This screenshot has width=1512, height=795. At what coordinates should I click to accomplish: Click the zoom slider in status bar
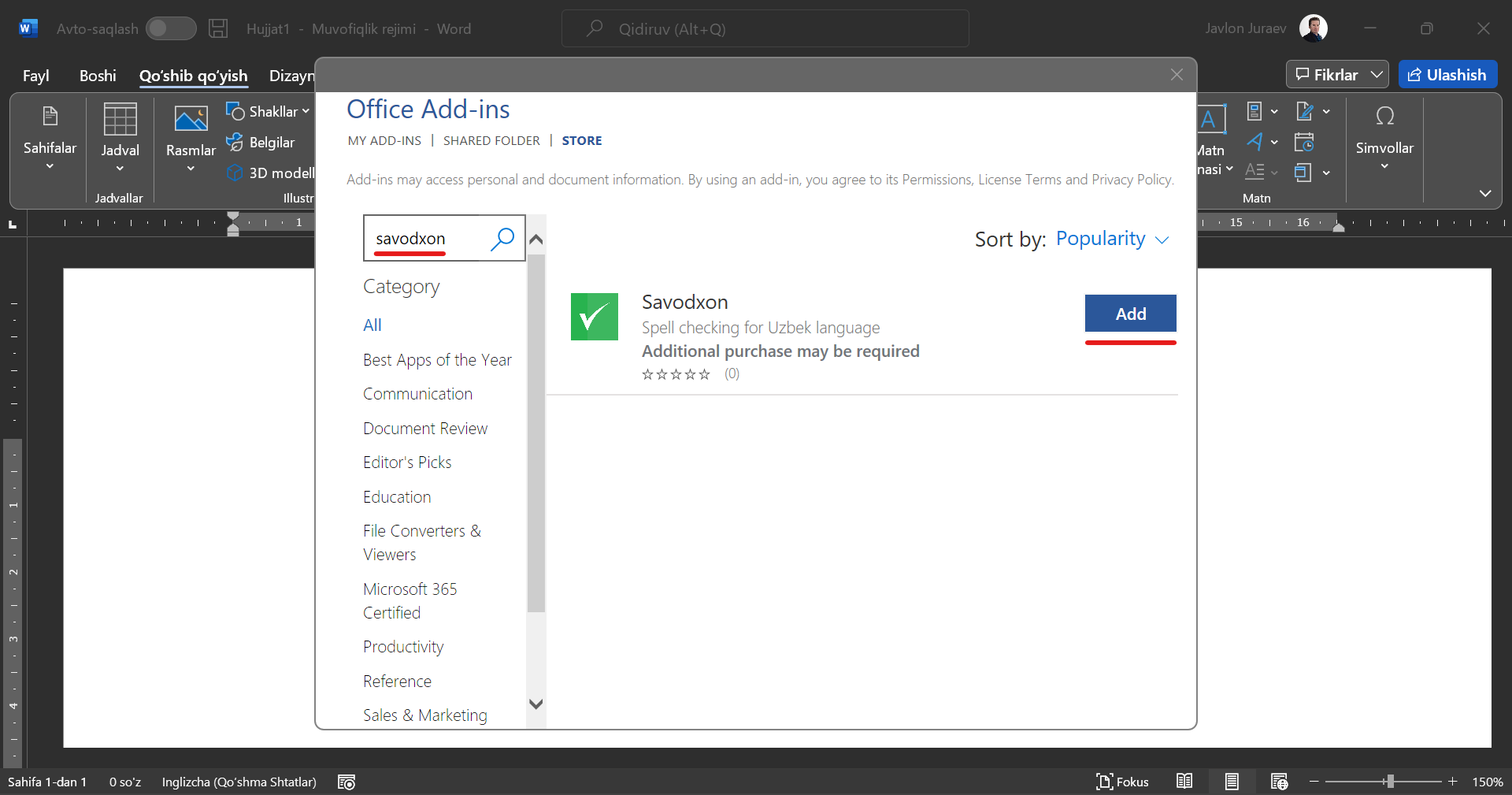click(x=1390, y=782)
